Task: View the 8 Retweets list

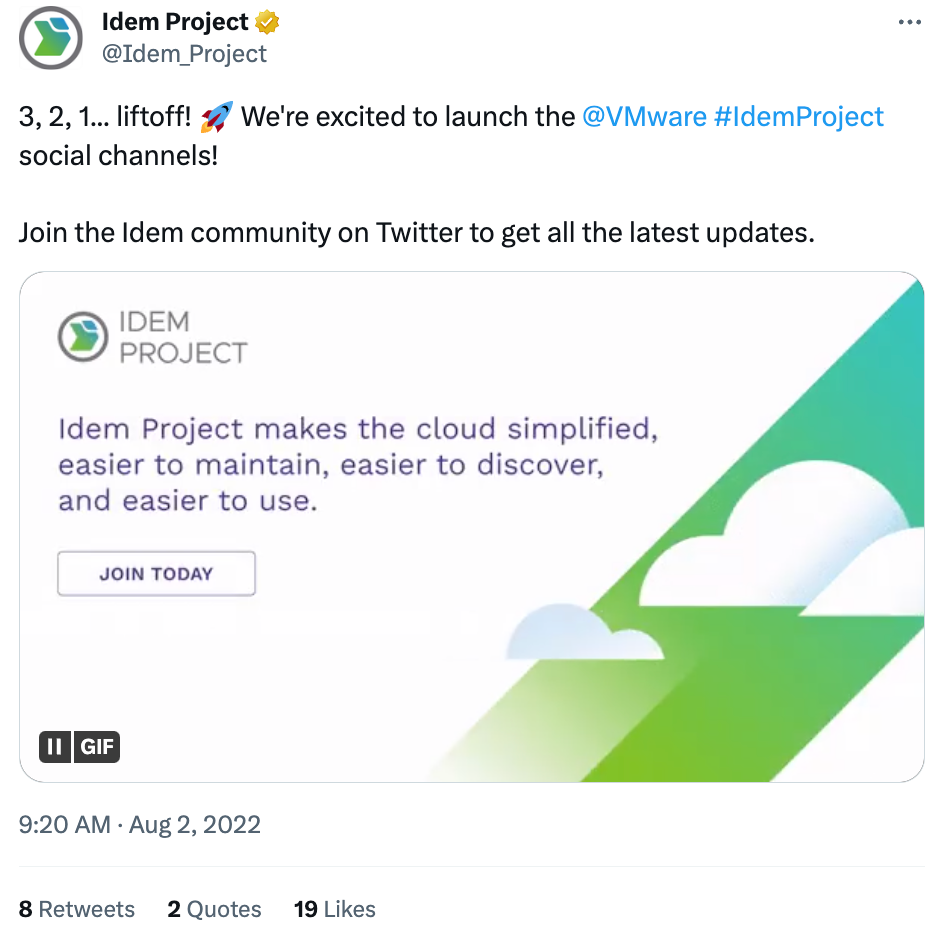Action: pos(77,909)
